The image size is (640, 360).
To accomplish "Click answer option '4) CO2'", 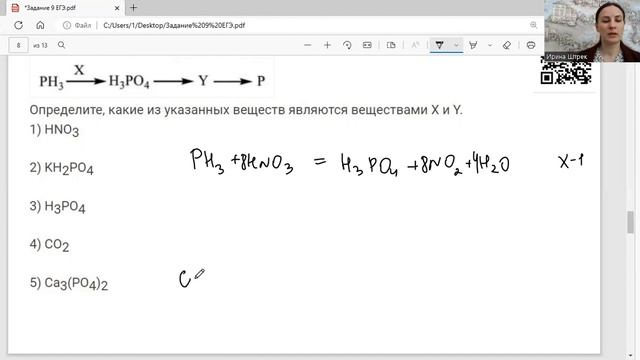I will tap(49, 244).
